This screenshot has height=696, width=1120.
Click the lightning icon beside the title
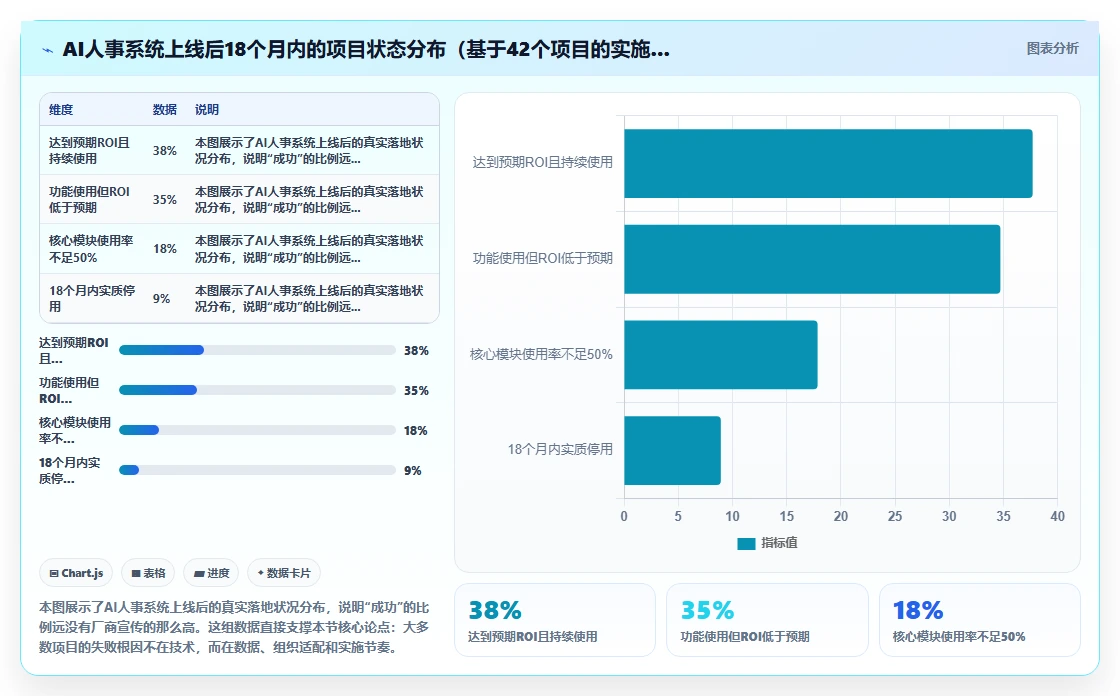48,50
